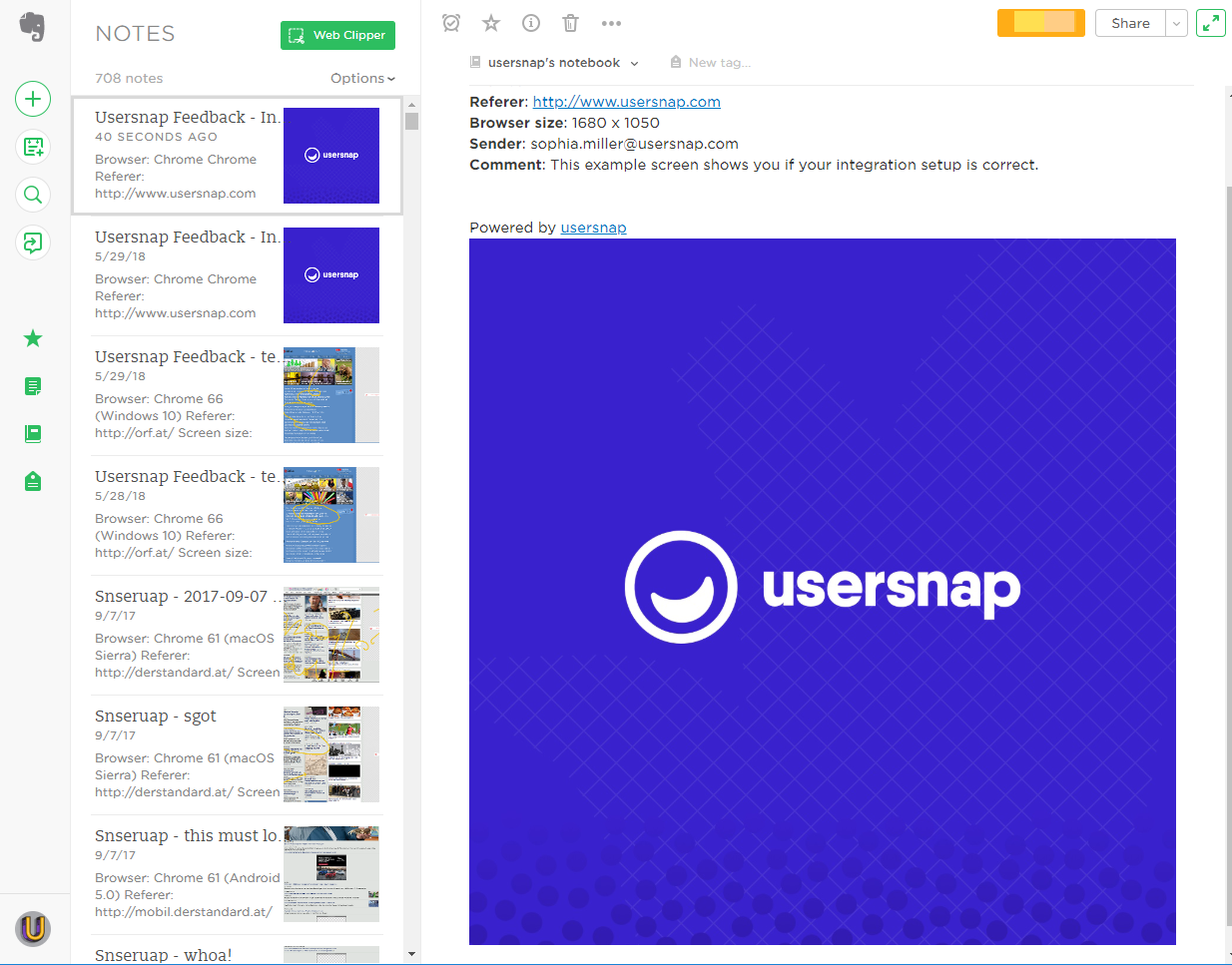Open Snseruap - 2017-09-07 note
1232x965 pixels.
pos(238,635)
